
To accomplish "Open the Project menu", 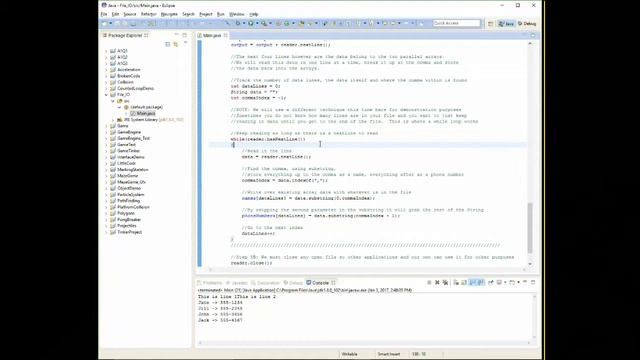I will pyautogui.click(x=206, y=14).
